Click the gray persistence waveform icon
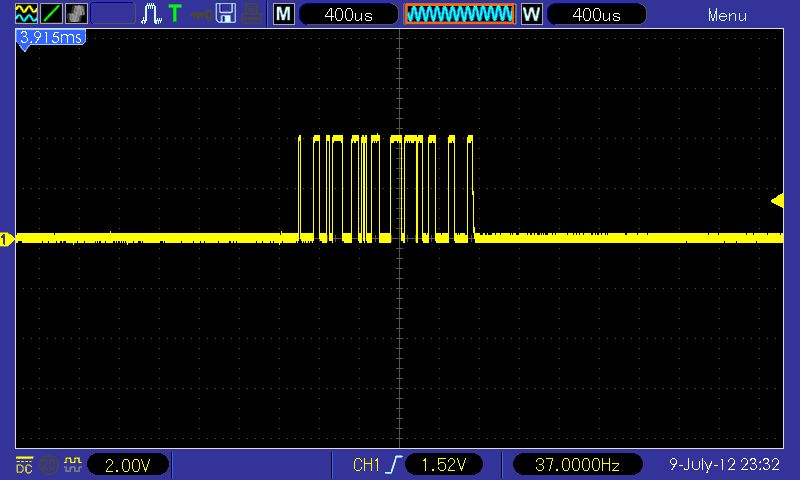Screen dimensions: 800x480 75,14
